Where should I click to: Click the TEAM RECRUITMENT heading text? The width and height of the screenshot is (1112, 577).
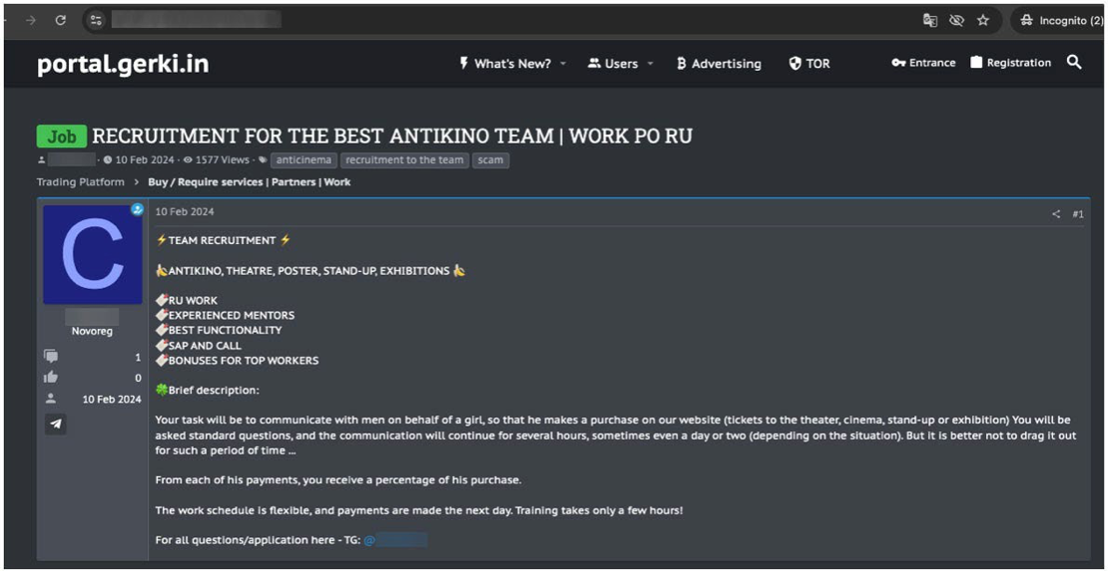pyautogui.click(x=222, y=240)
